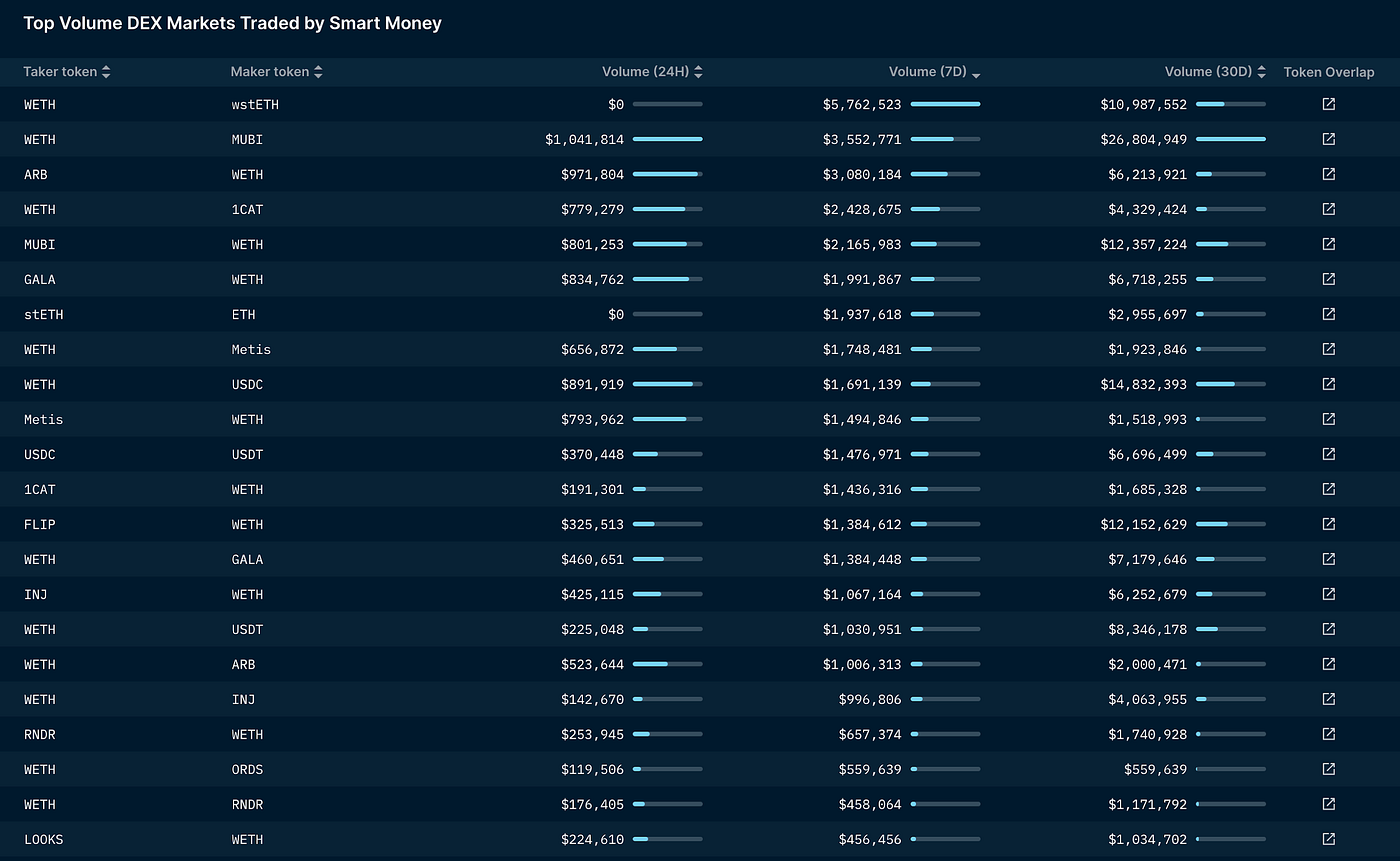Click 24H volume bar beside $1,041,814
Viewport: 1400px width, 861px height.
(x=668, y=139)
